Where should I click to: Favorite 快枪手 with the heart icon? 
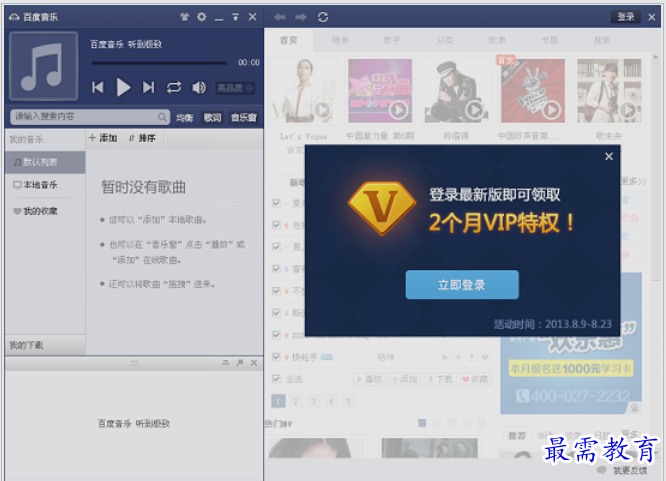click(485, 357)
